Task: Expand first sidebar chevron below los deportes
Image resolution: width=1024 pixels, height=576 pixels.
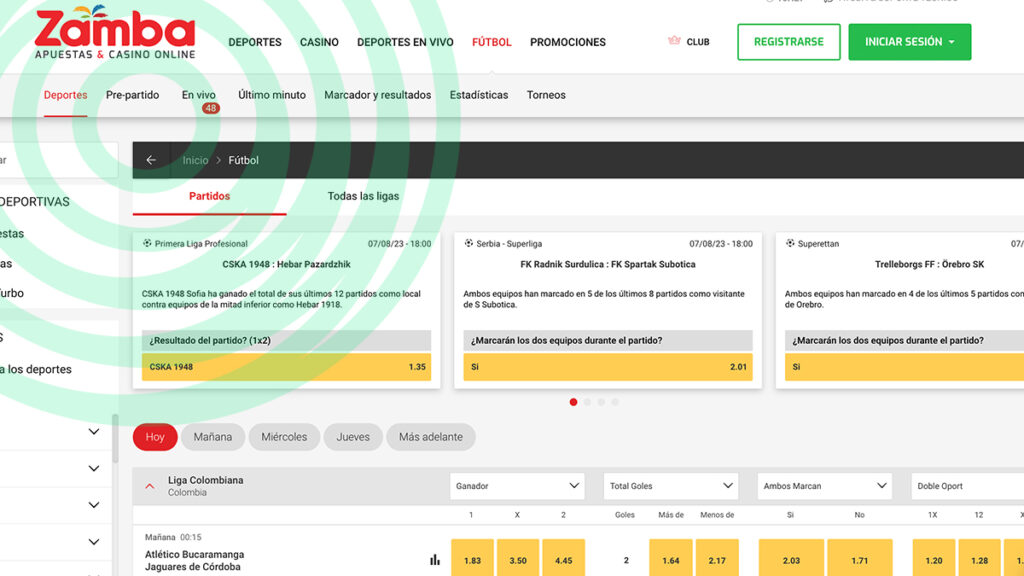Action: [94, 432]
